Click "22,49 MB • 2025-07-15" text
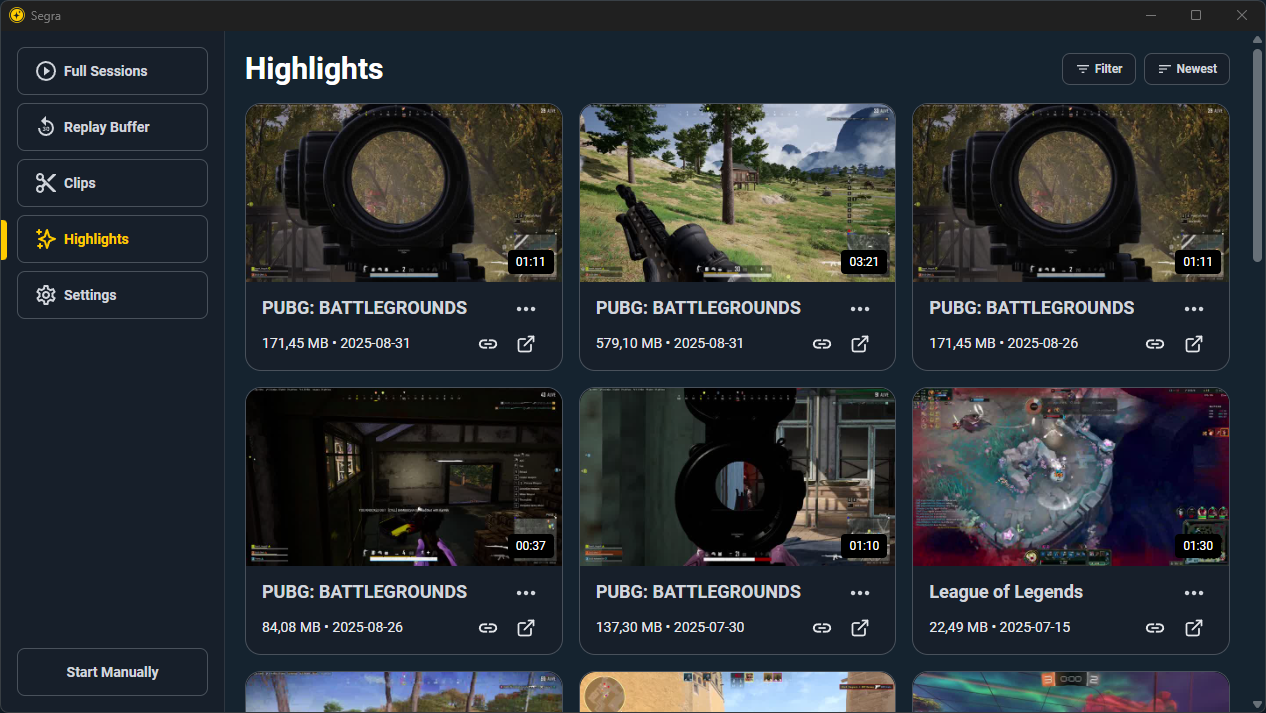This screenshot has height=713, width=1266. click(x=1000, y=627)
